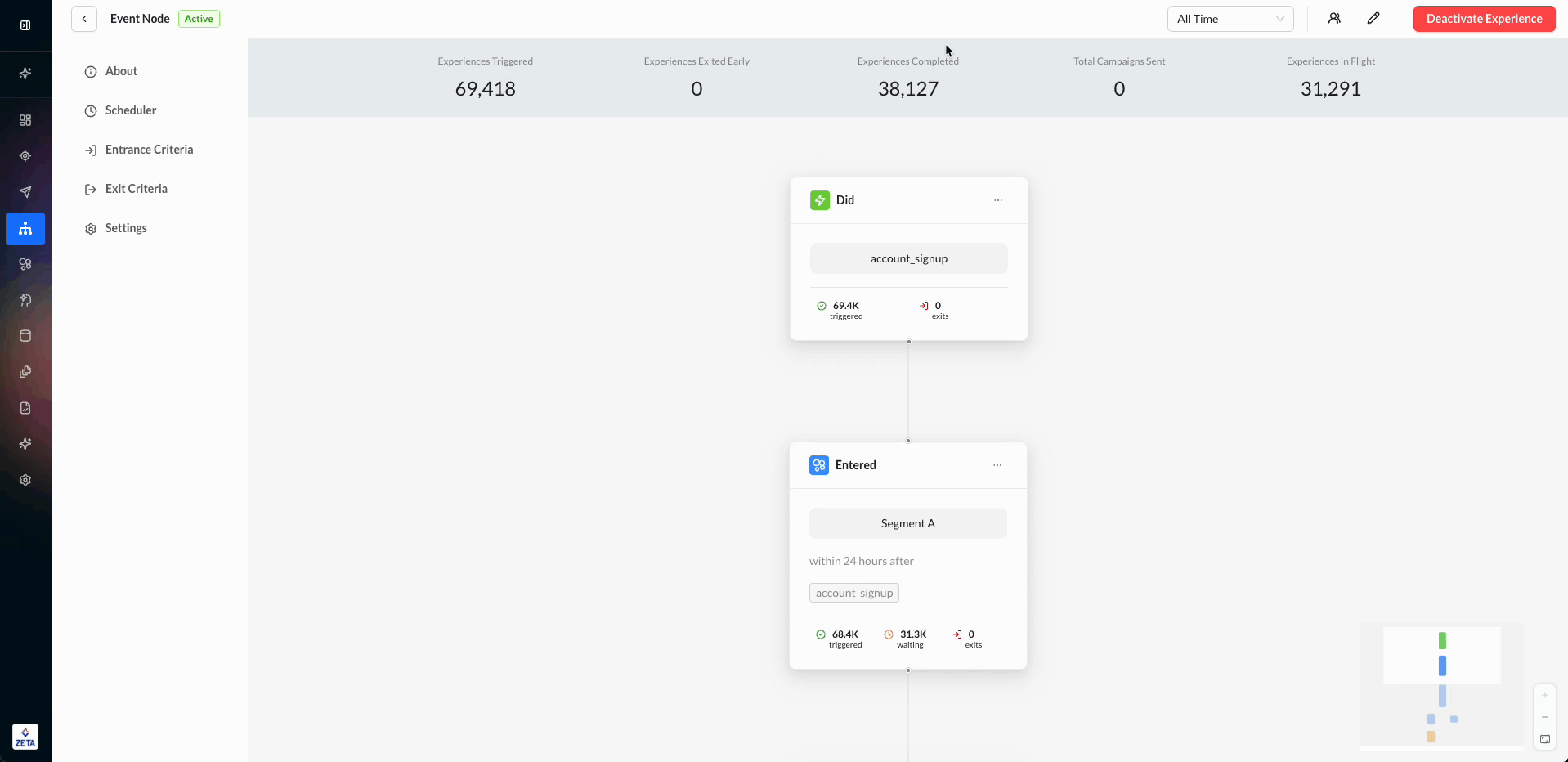Zoom in on canvas with plus button
1568x762 pixels.
[x=1545, y=695]
